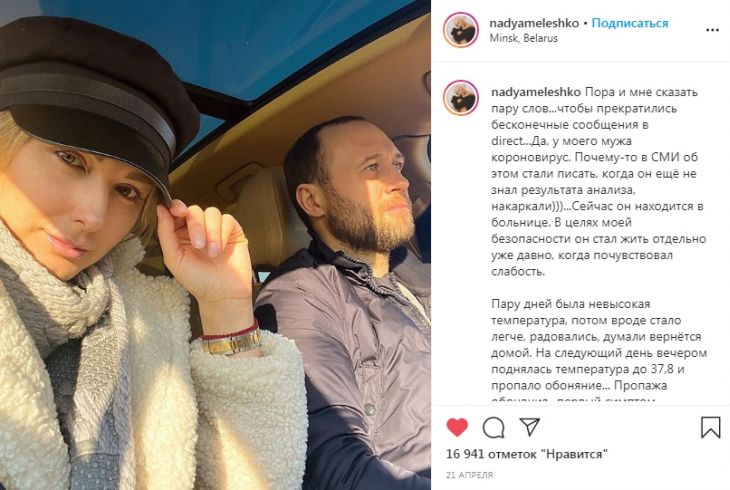730x490 pixels.
Task: Unlike the post with the red heart icon
Action: tap(457, 427)
